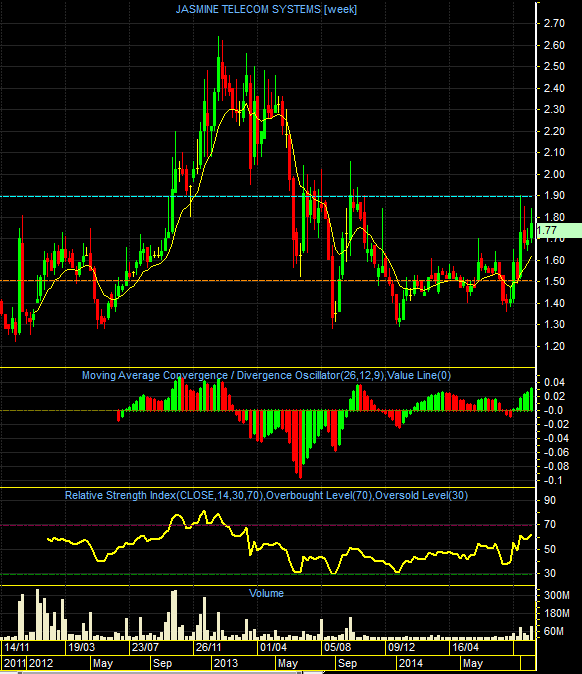Viewport: 582px width, 674px height.
Task: Click the 2.10 price axis label
Action: [x=554, y=152]
